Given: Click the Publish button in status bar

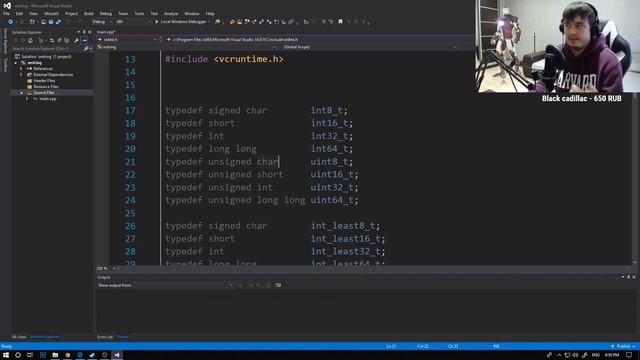Looking at the screenshot, I should (623, 346).
